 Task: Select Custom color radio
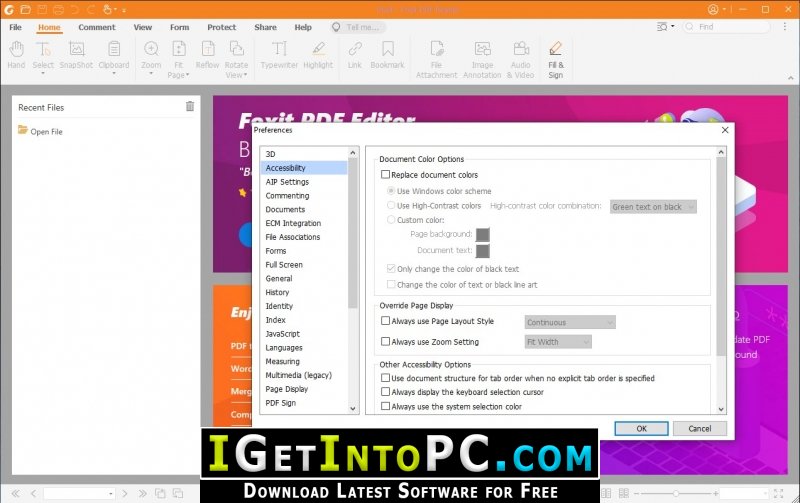pos(391,219)
